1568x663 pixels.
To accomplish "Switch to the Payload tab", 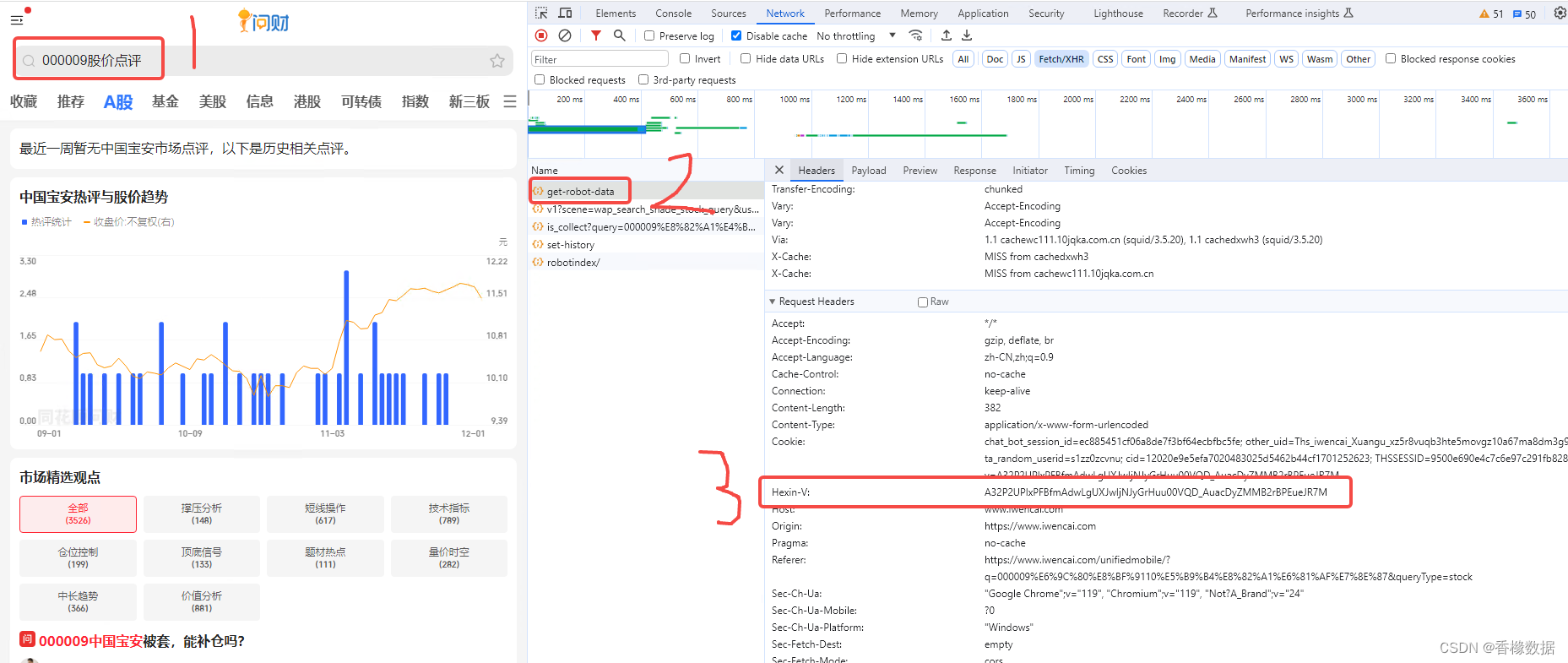I will (x=869, y=170).
